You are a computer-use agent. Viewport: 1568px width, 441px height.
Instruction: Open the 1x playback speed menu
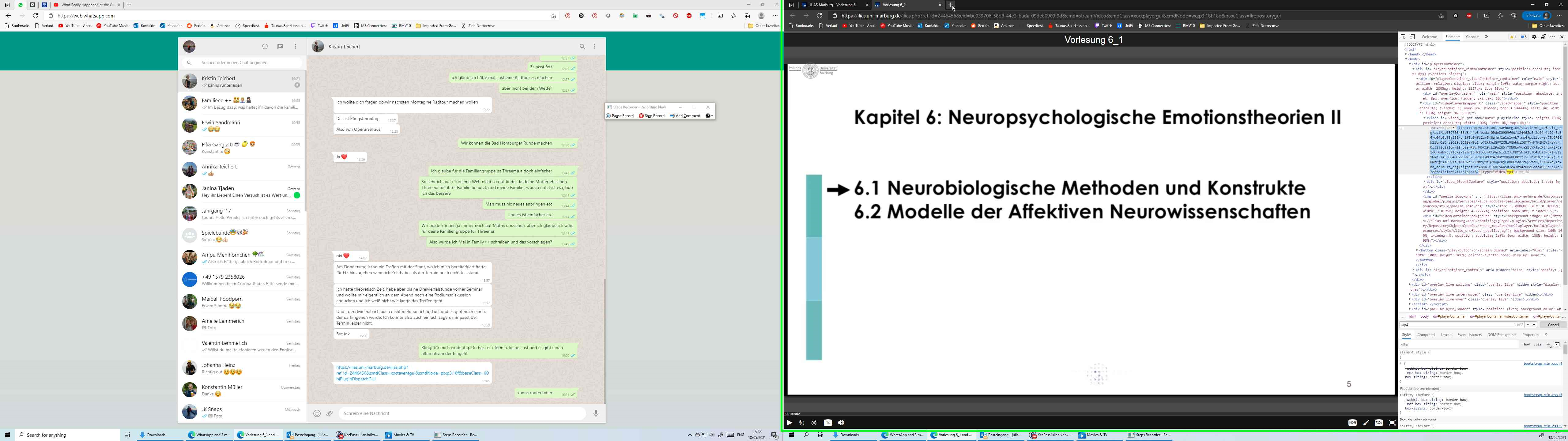point(828,423)
